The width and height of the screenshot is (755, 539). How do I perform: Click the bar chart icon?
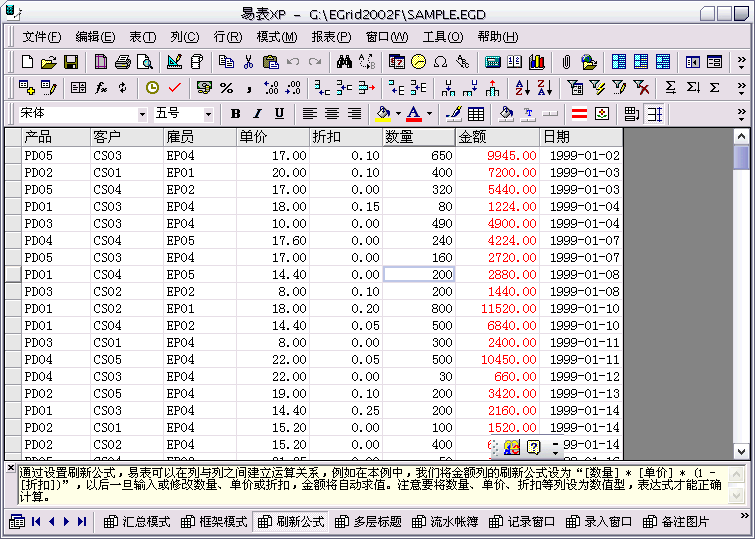537,62
